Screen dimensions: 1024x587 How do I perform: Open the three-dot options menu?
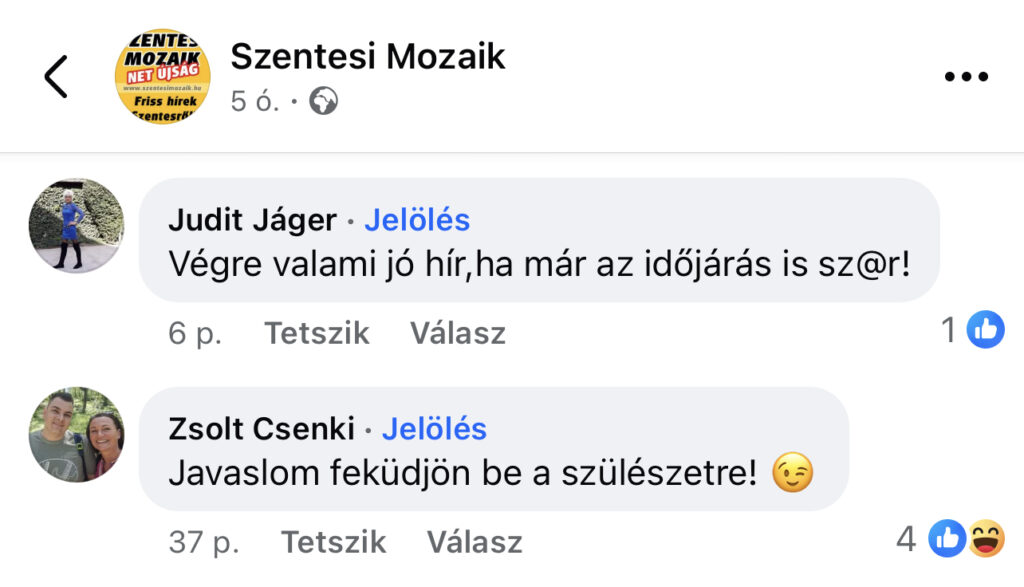point(966,76)
